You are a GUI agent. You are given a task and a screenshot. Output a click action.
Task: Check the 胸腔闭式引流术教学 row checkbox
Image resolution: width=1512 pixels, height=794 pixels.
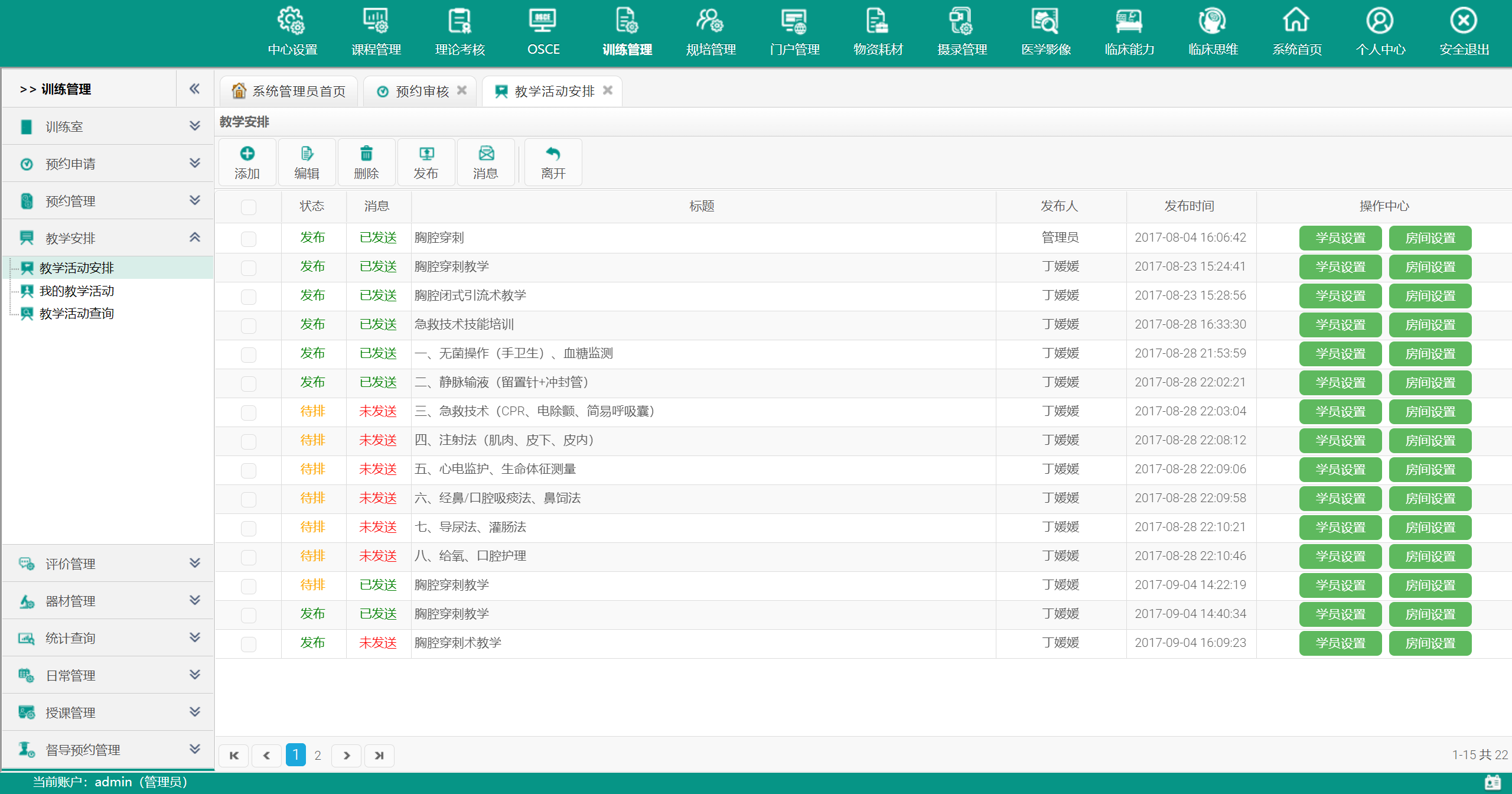(x=249, y=297)
